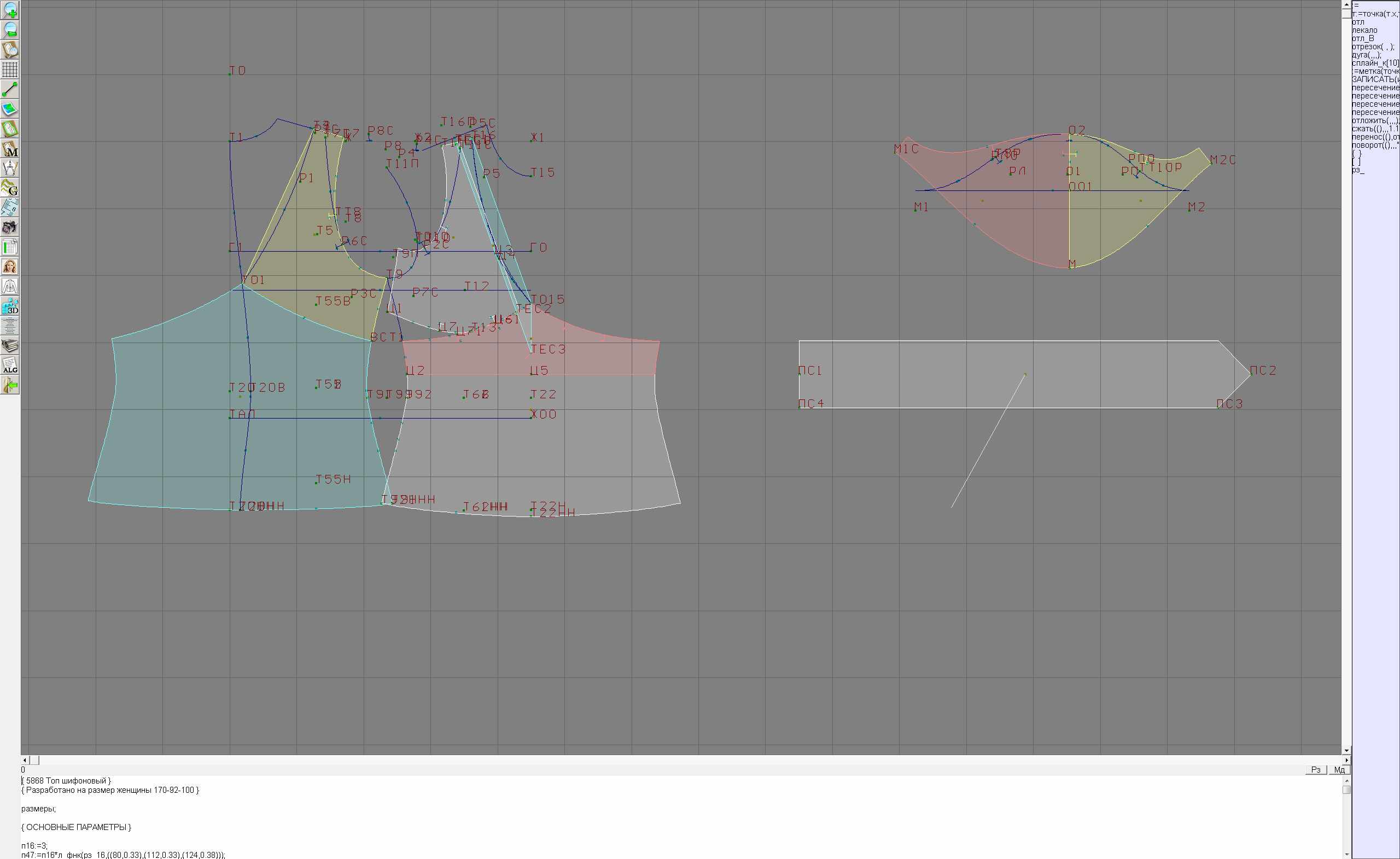Select the line segment tool icon
1400x859 pixels.
10,89
